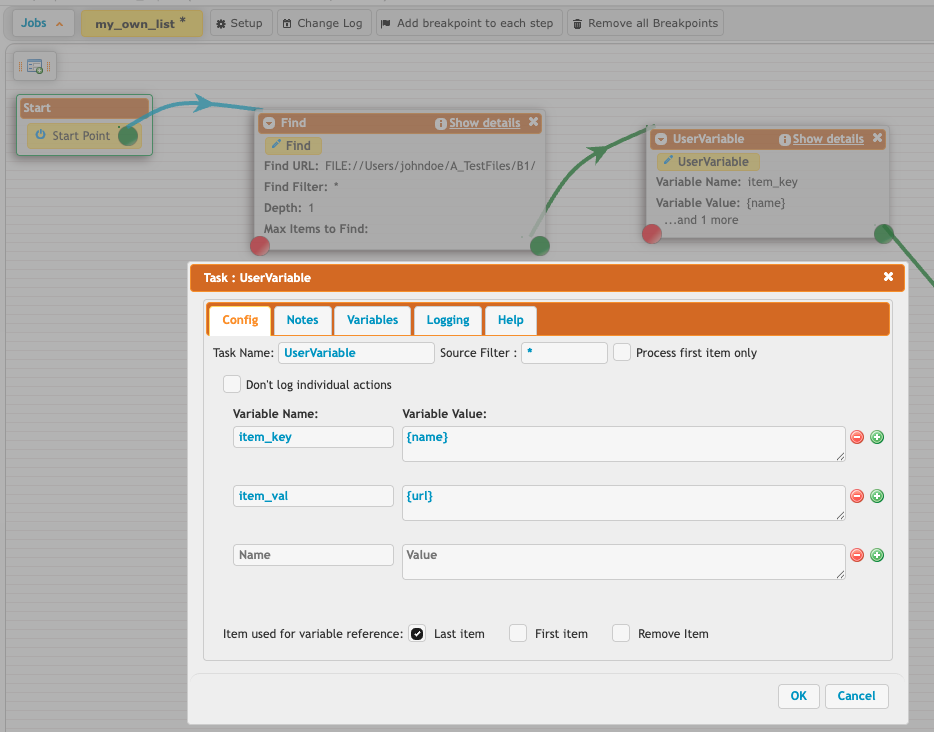
Task: Click the Find task red failure connector
Action: 260,246
